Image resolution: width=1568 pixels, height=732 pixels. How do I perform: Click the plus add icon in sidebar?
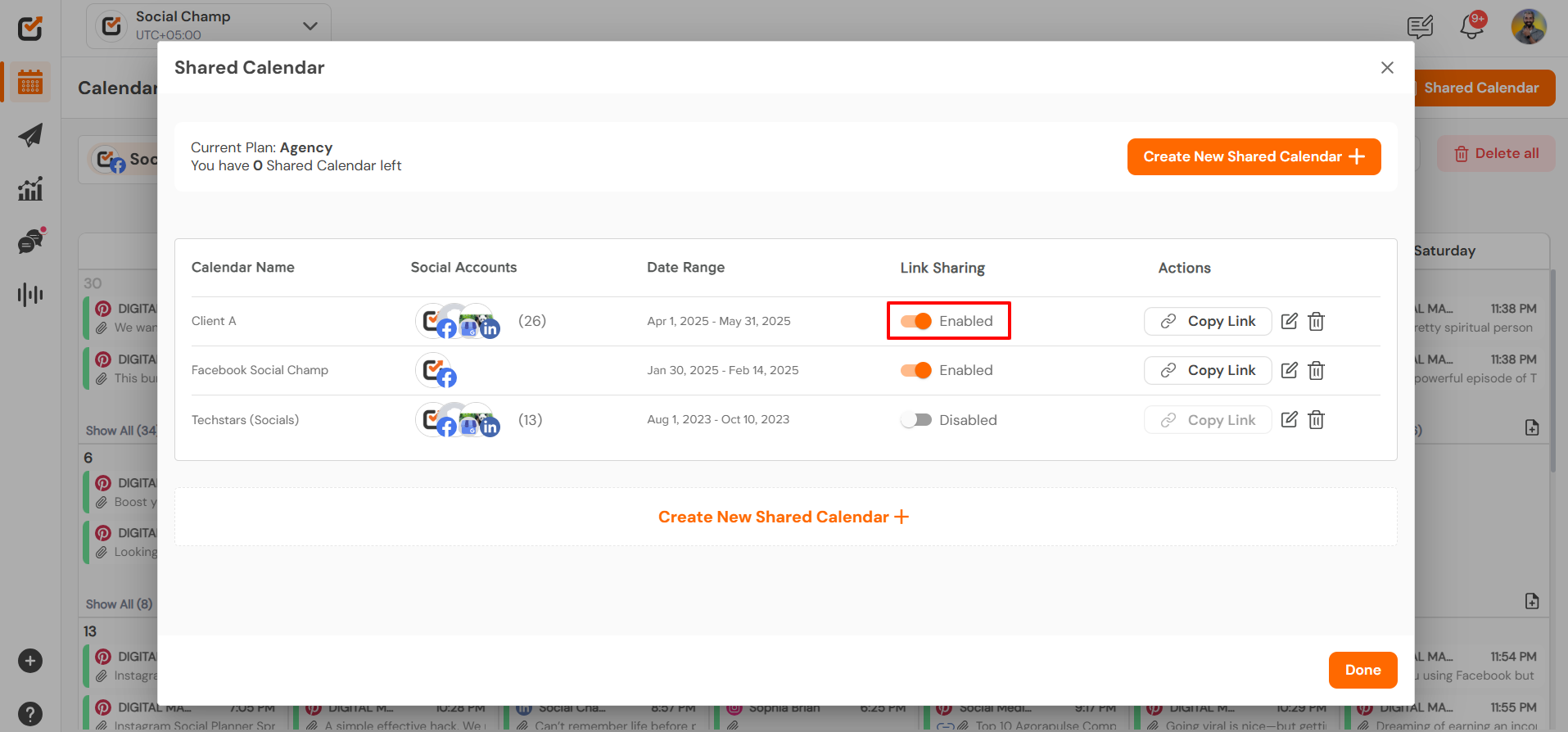click(x=30, y=661)
